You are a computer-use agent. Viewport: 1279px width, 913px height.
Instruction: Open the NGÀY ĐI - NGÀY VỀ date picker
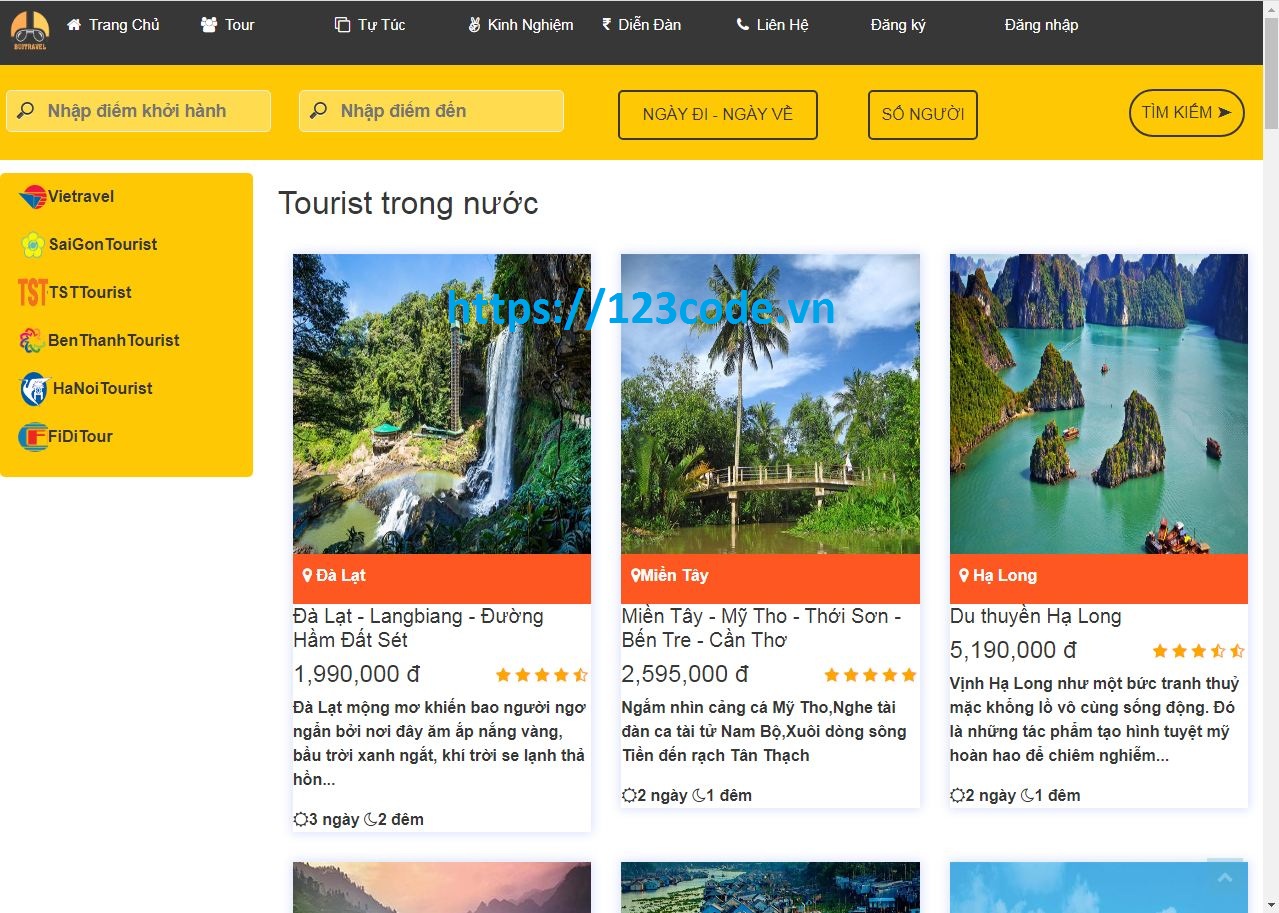[x=717, y=115]
